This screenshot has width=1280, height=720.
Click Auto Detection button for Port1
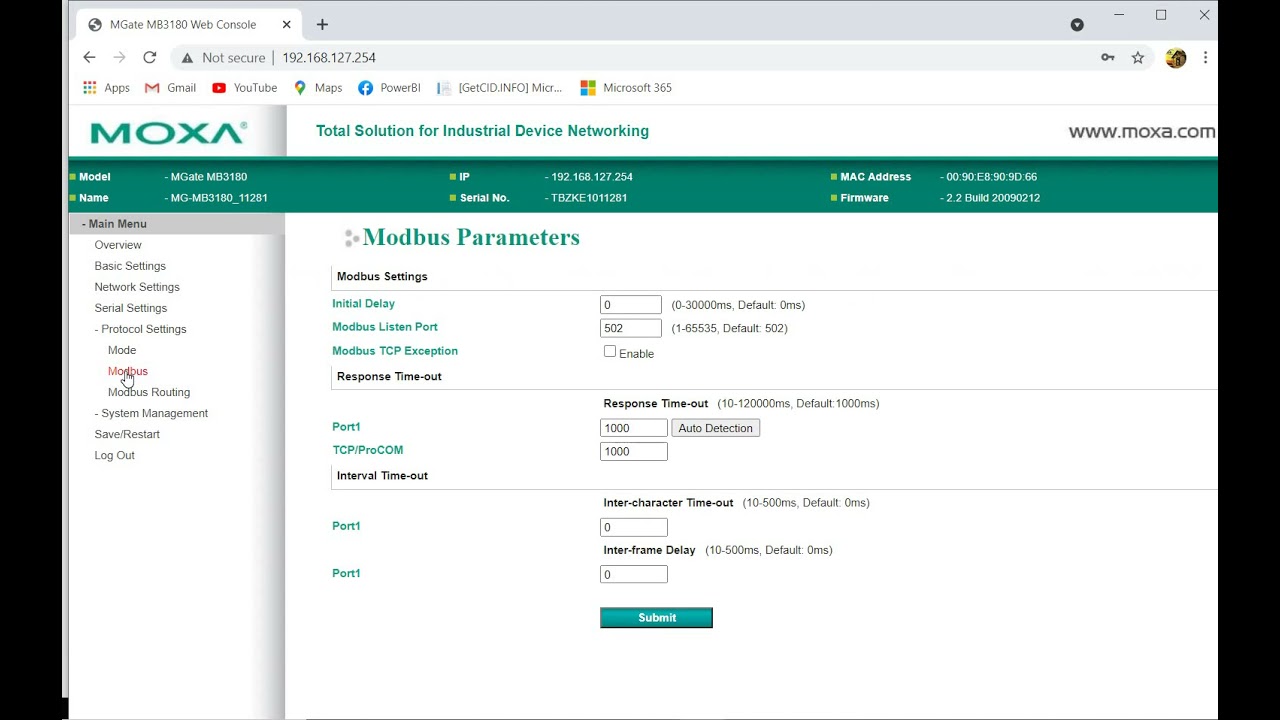715,428
